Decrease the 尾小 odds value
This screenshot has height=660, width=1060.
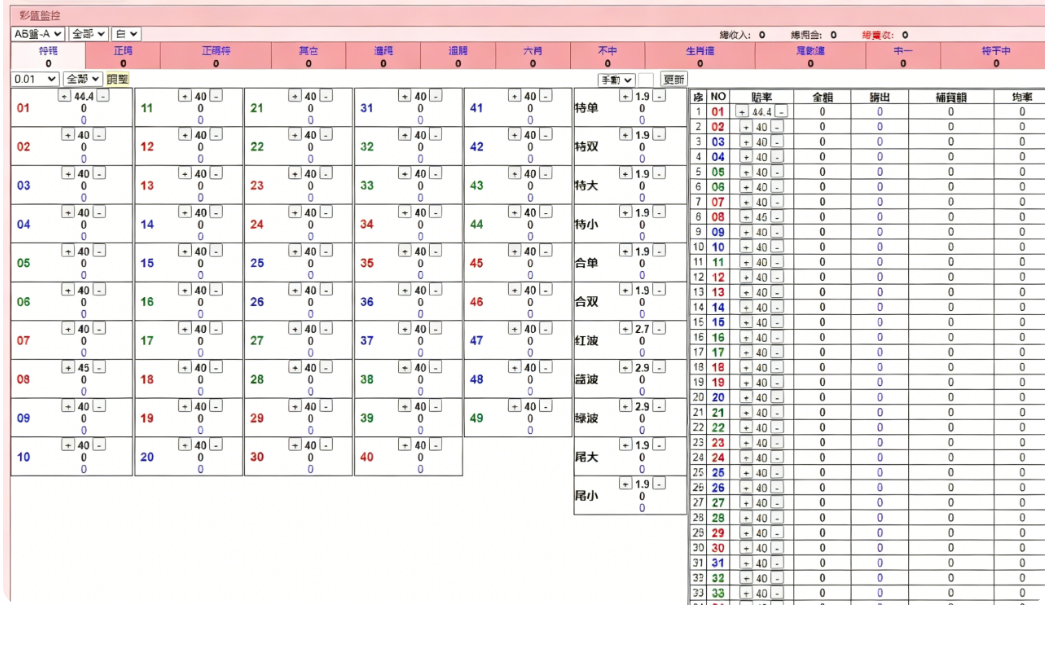[x=658, y=484]
